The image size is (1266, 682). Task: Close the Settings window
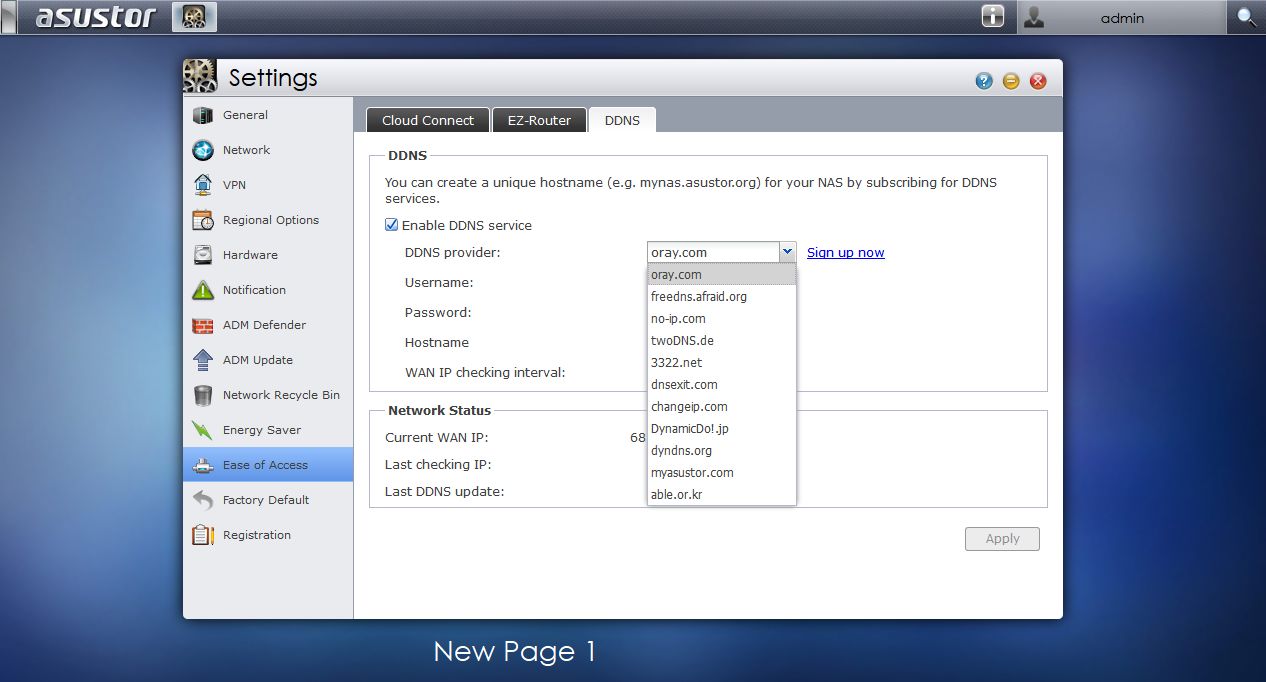pyautogui.click(x=1038, y=81)
